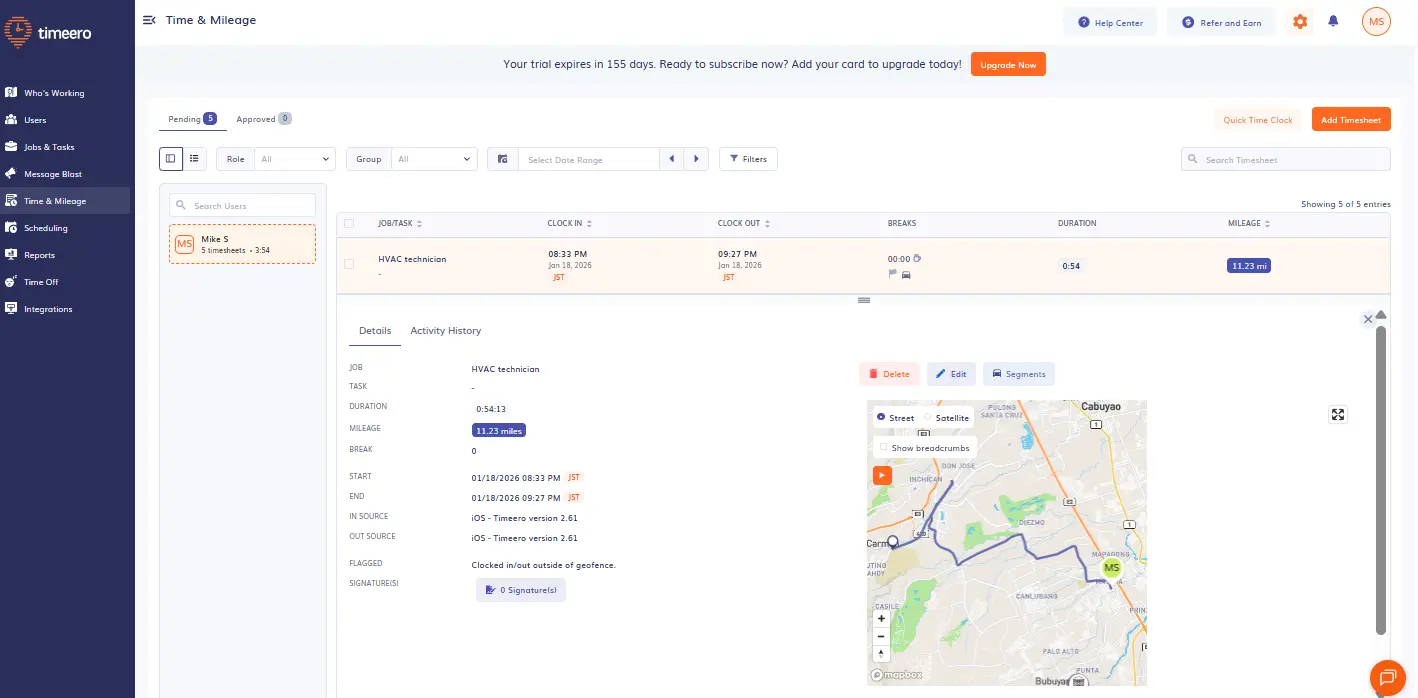This screenshot has height=698, width=1418.
Task: Delete the selected timesheet
Action: 889,374
